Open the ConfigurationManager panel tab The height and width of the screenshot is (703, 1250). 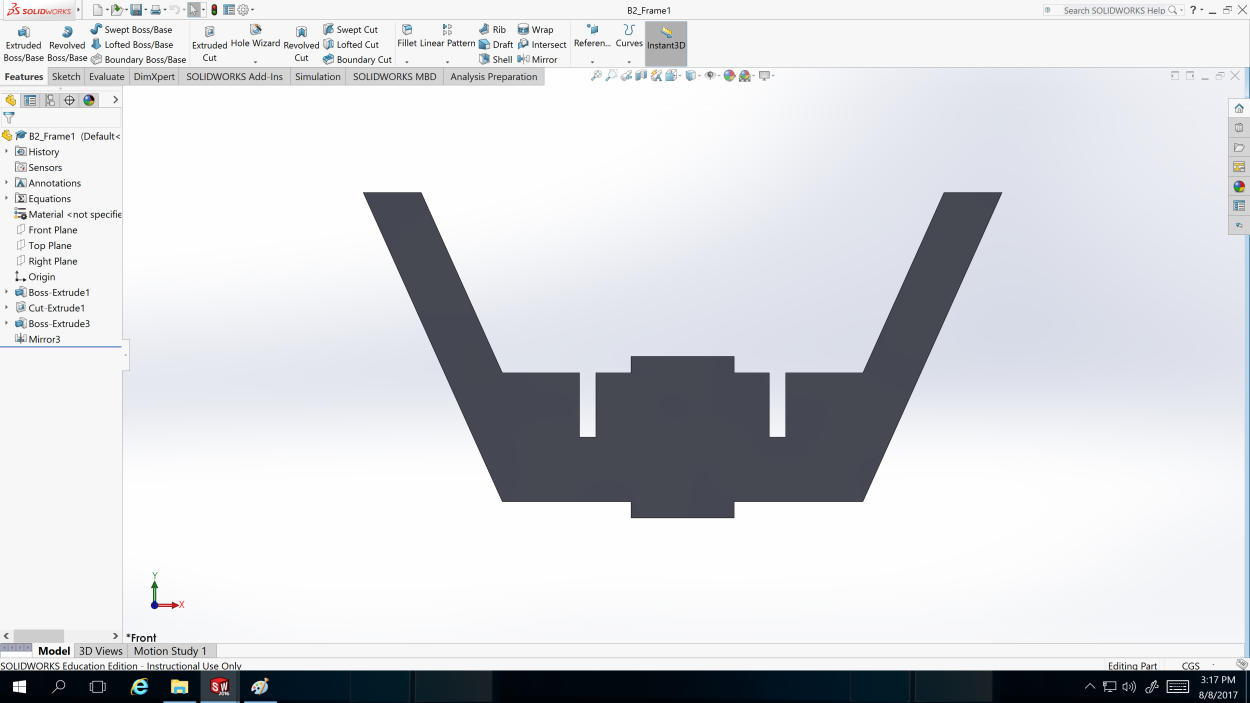tap(50, 100)
